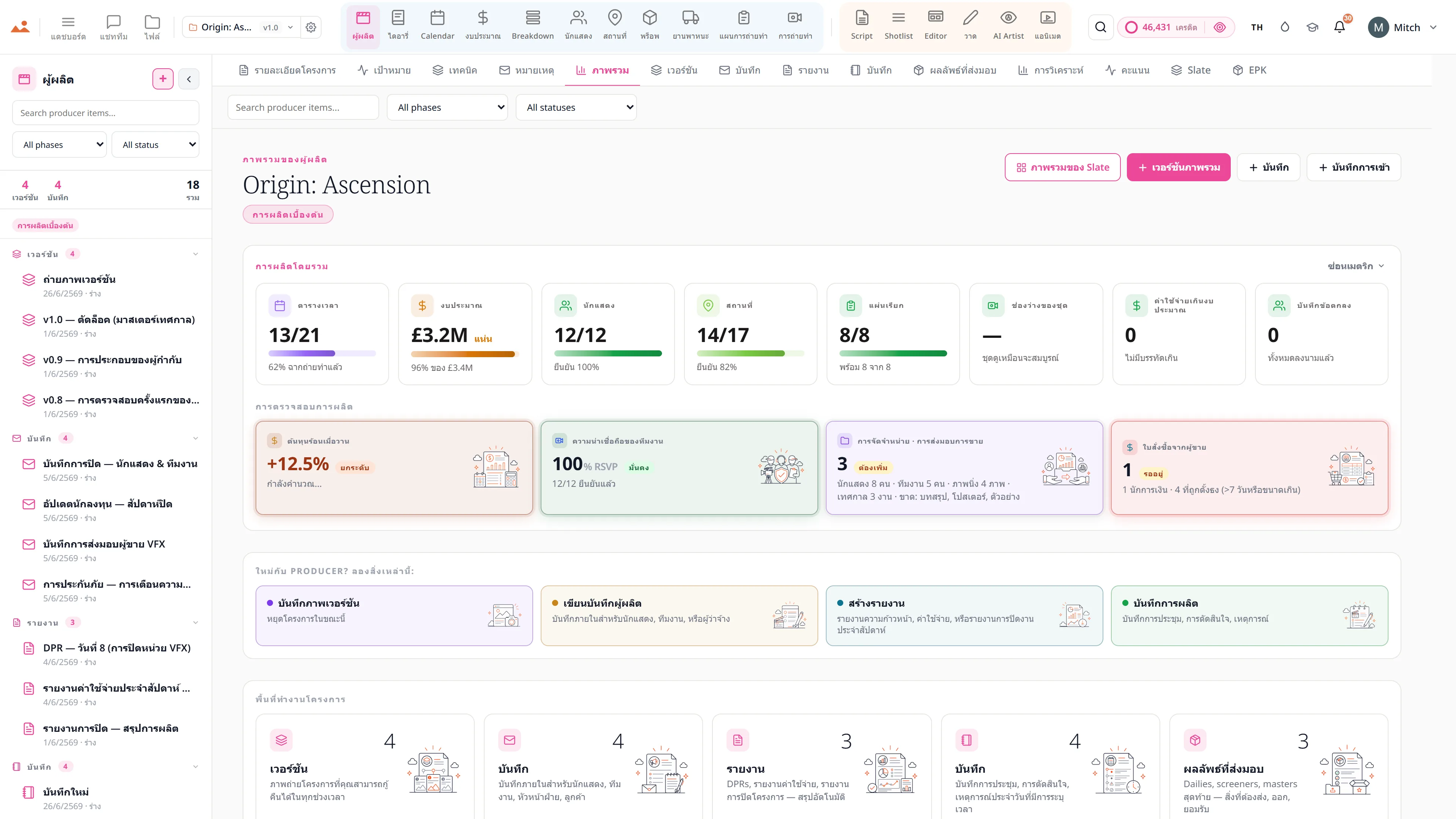The height and width of the screenshot is (819, 1456).
Task: Click the + เวอร์ชันภาพรวม button
Action: click(1178, 167)
